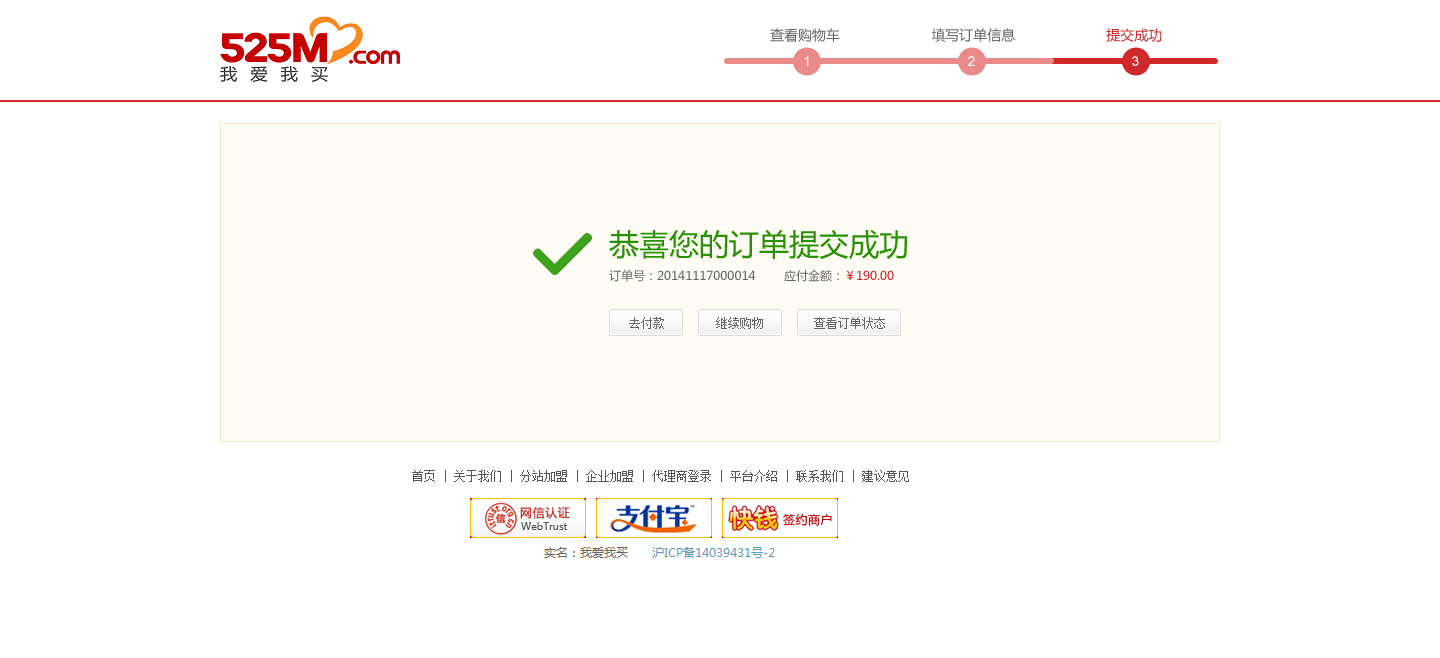The width and height of the screenshot is (1440, 658).
Task: Select step 2 circle 填写订单信息
Action: (972, 62)
